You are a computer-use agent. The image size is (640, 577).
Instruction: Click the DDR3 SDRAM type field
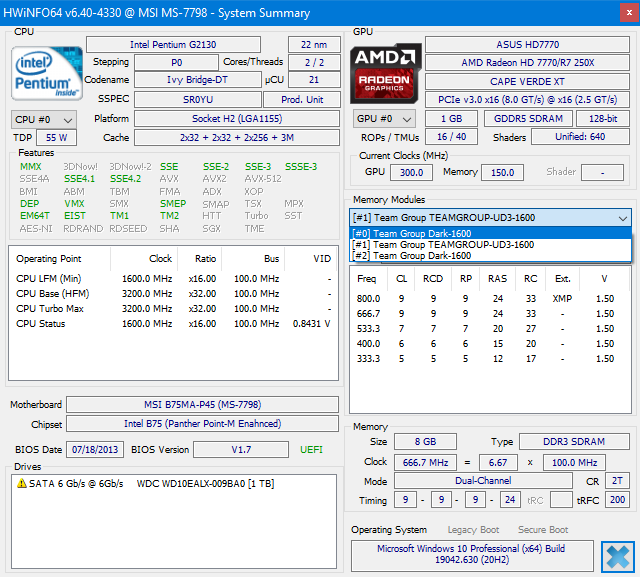tap(574, 442)
